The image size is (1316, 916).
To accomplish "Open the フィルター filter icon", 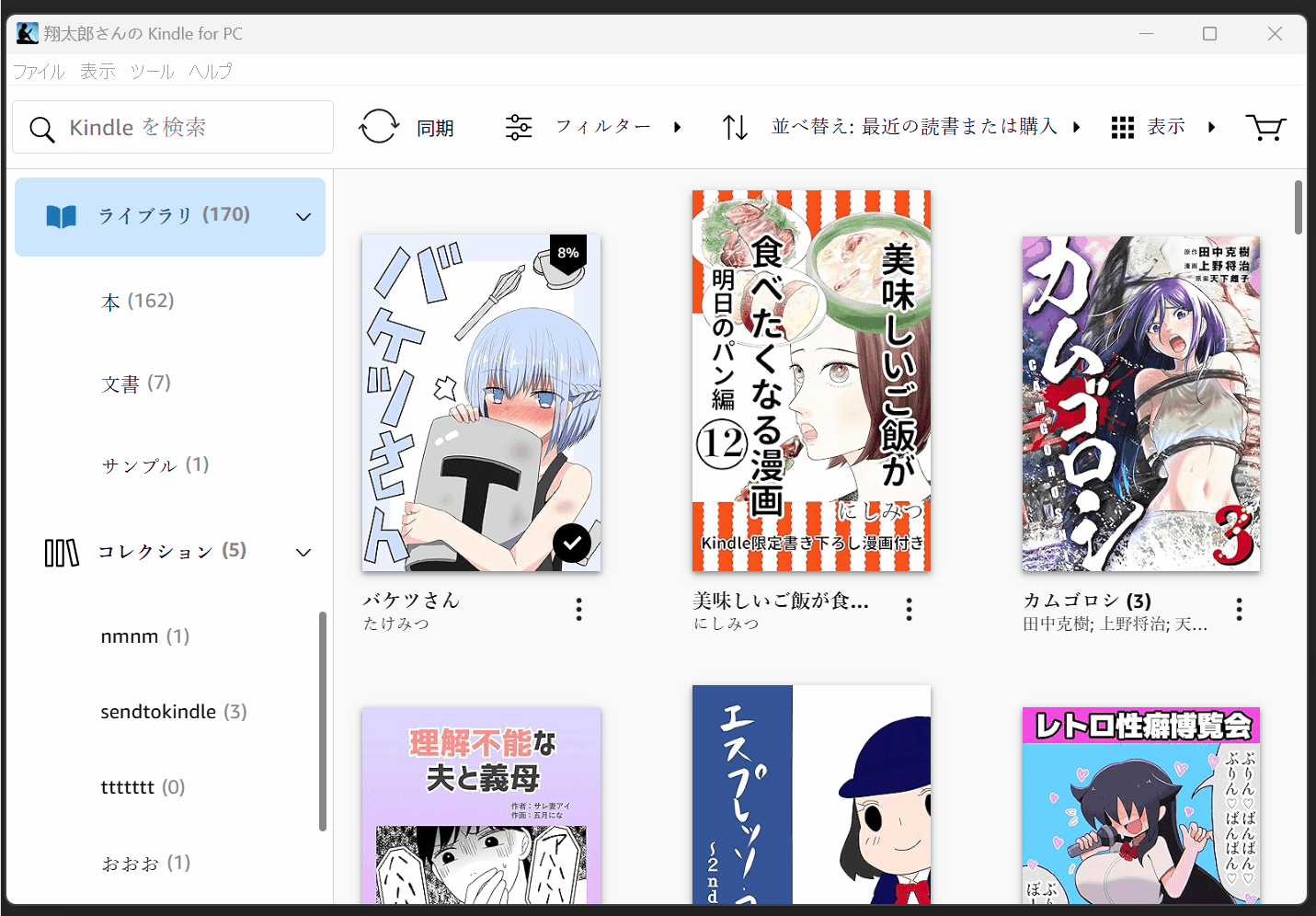I will point(519,126).
